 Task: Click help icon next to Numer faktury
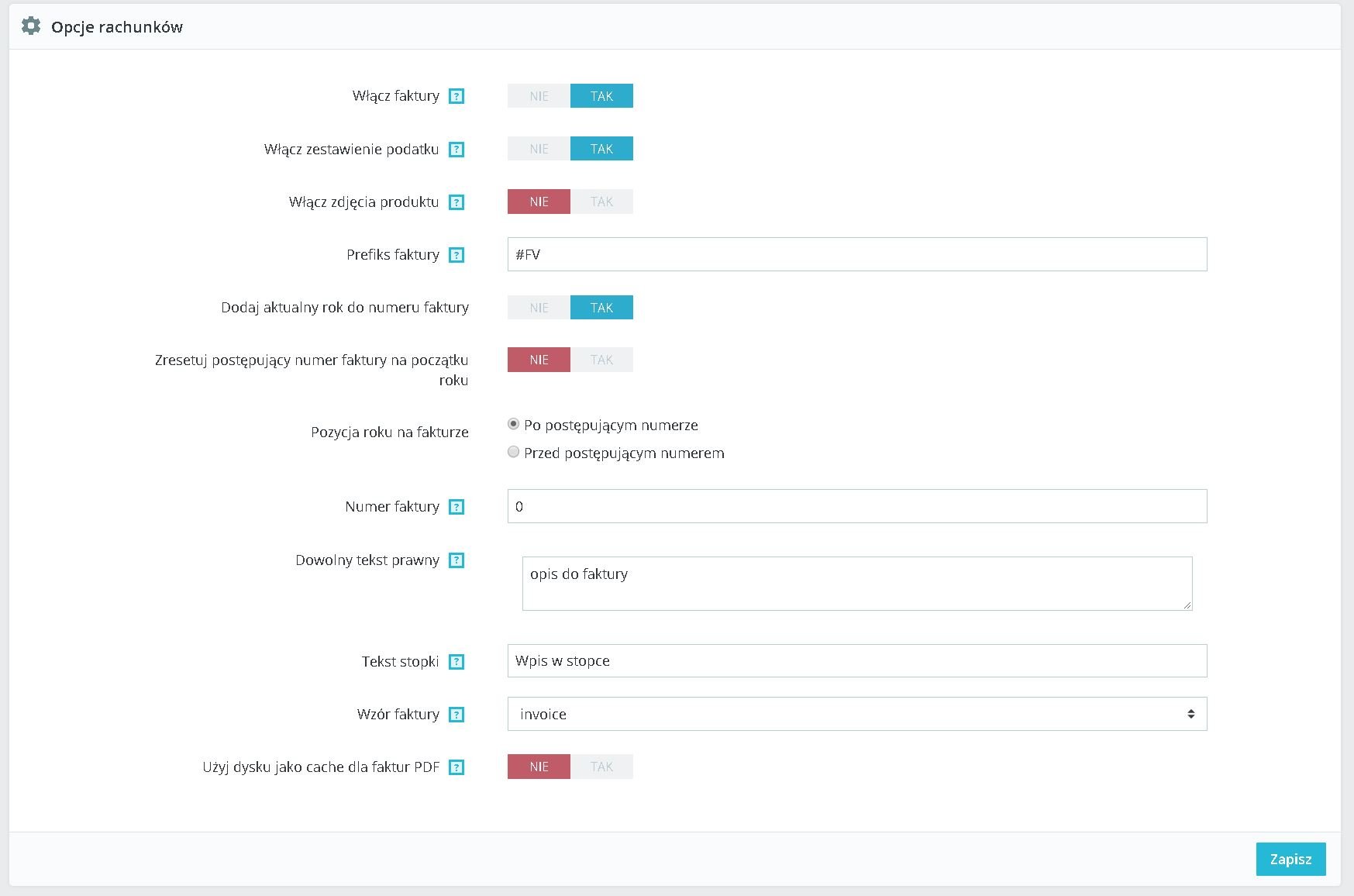(x=457, y=507)
